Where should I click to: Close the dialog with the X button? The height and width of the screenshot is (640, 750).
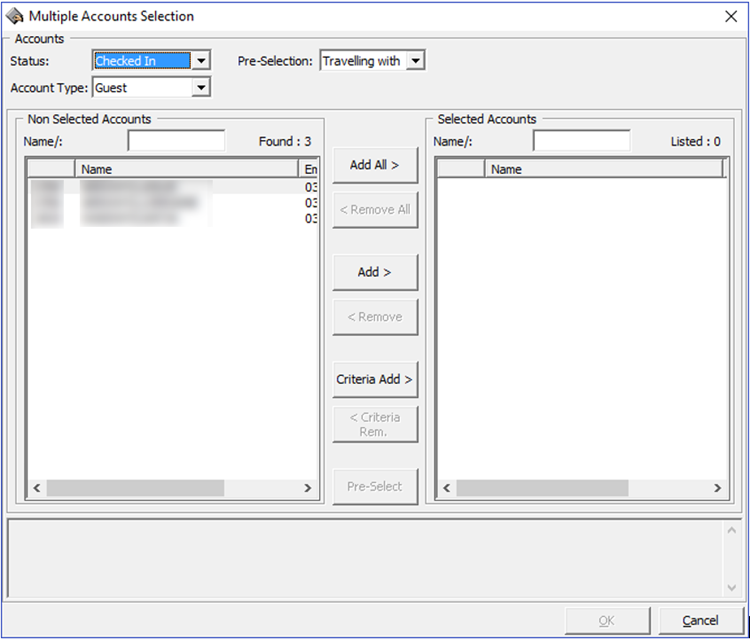[730, 16]
